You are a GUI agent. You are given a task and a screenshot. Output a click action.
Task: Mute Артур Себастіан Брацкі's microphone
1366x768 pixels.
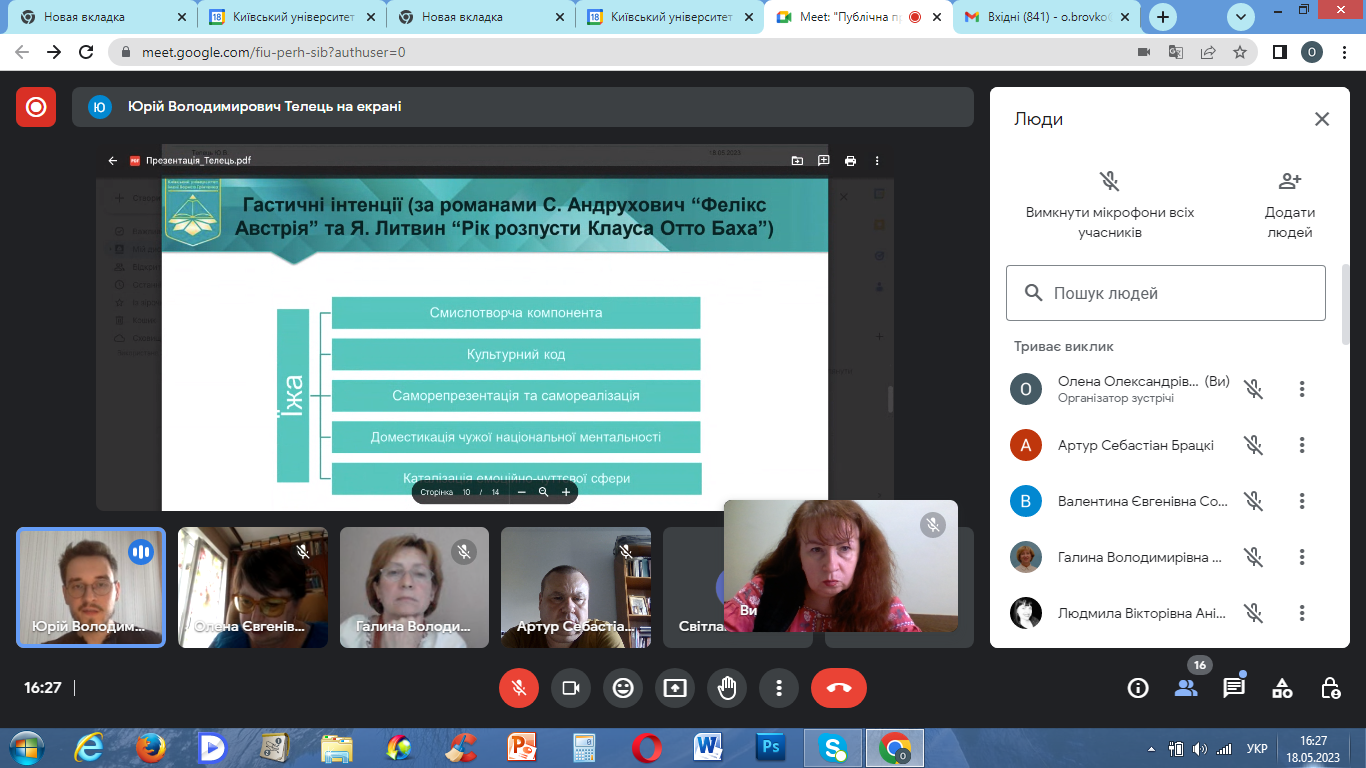(1253, 445)
